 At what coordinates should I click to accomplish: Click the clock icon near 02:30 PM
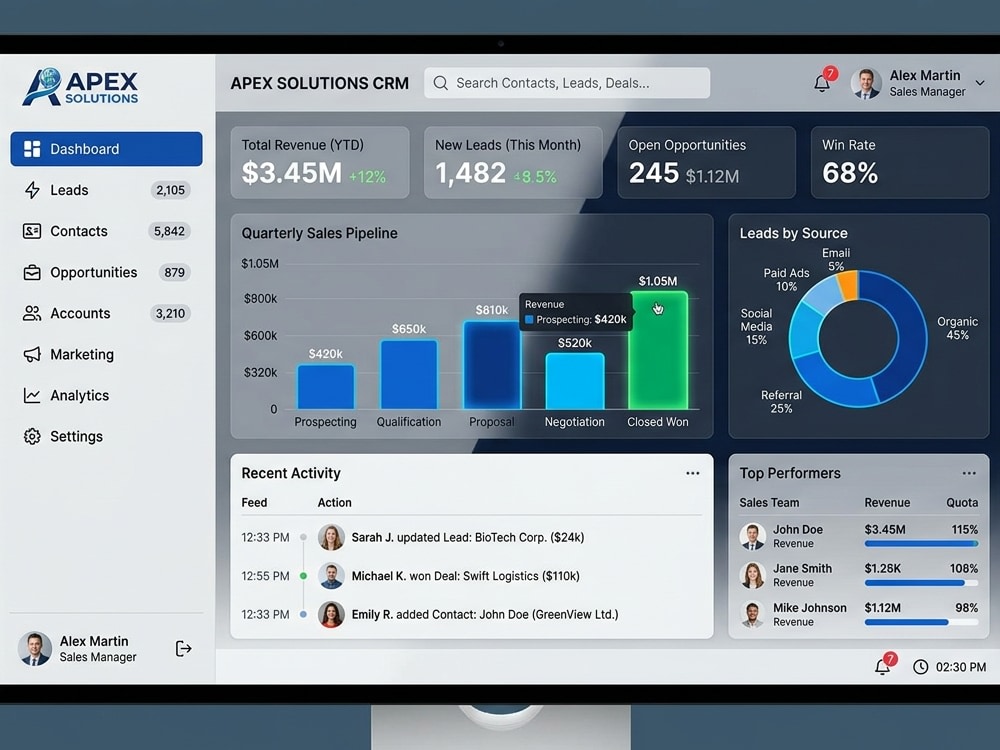click(920, 667)
